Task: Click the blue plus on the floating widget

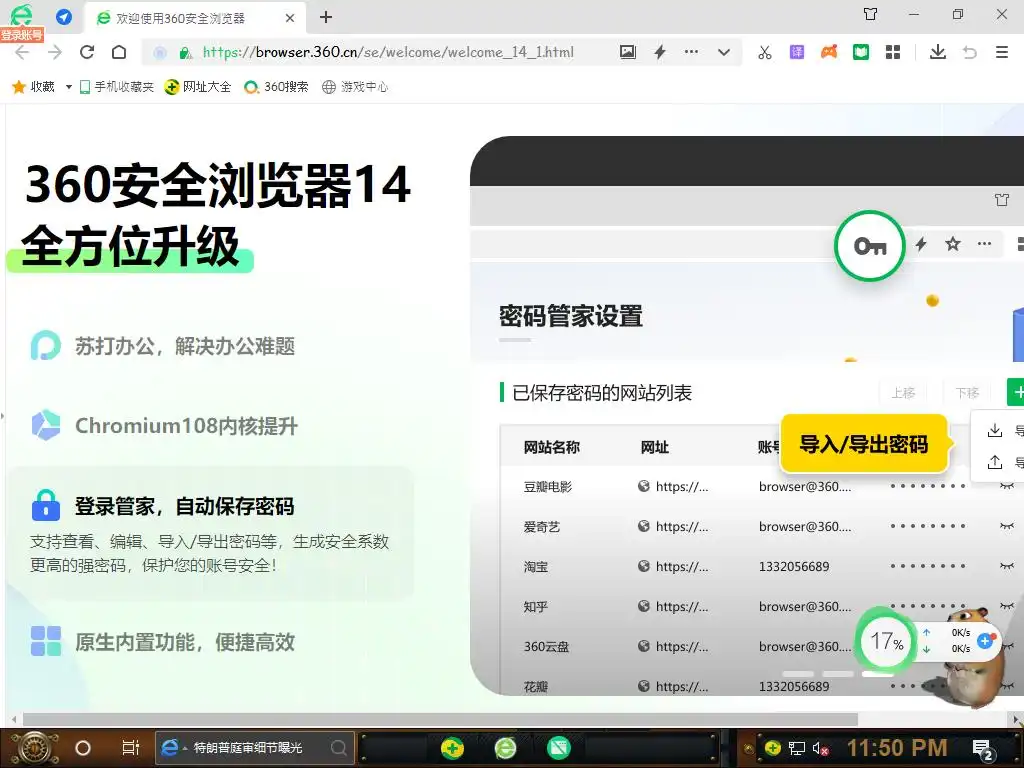Action: 985,641
